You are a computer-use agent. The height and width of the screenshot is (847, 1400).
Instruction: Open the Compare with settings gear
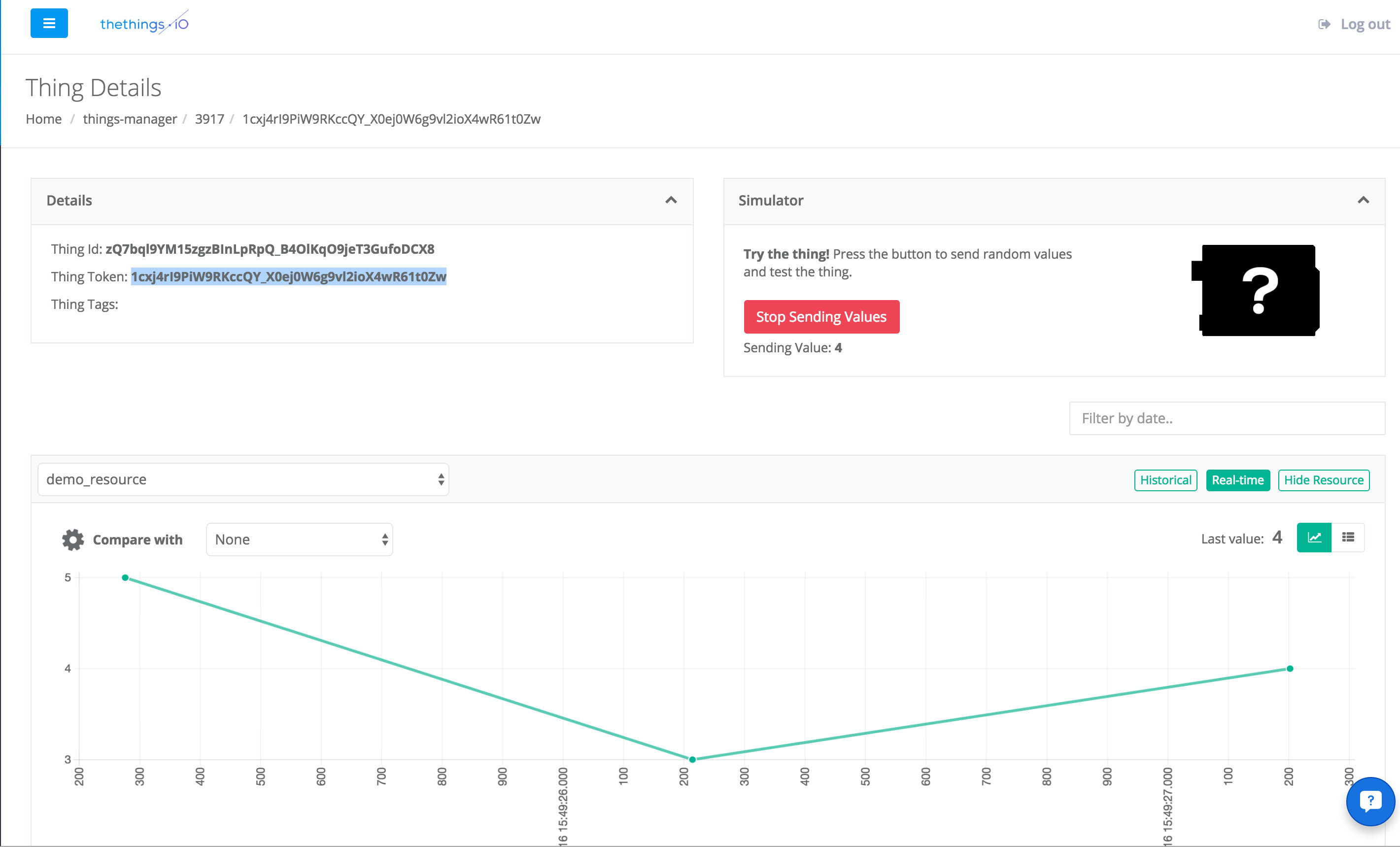[73, 539]
